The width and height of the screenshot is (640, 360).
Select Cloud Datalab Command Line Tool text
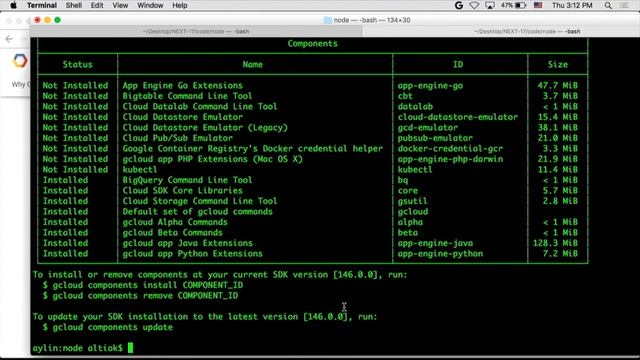tap(200, 107)
